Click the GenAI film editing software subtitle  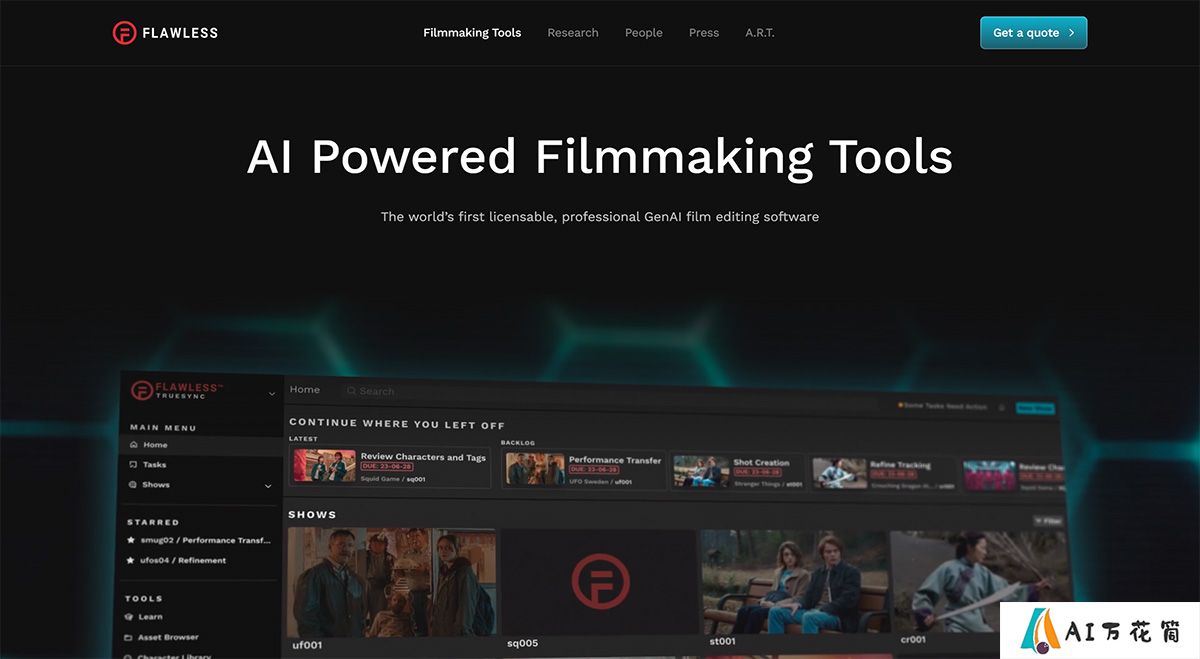[x=600, y=216]
